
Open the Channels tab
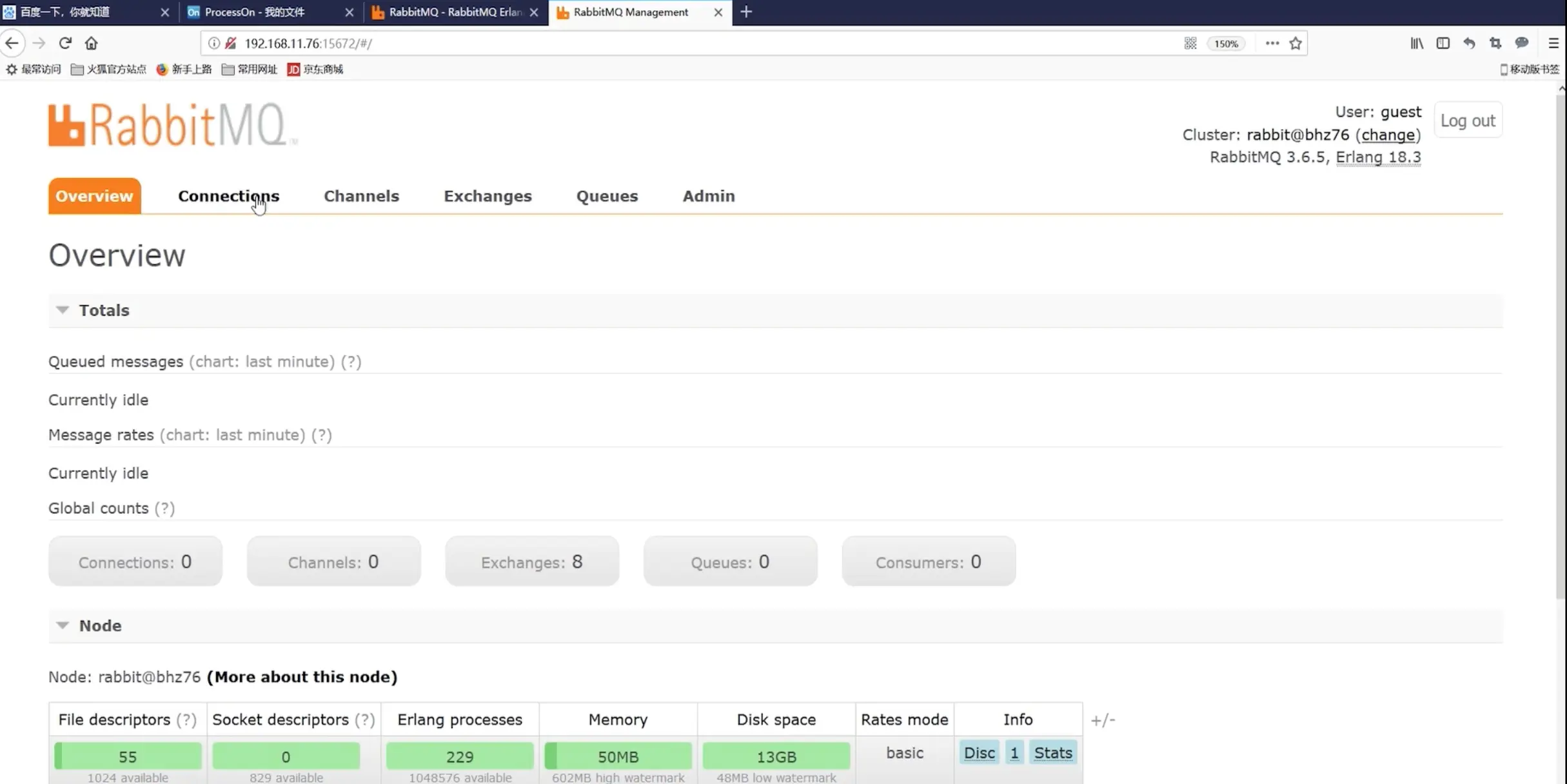pyautogui.click(x=361, y=196)
